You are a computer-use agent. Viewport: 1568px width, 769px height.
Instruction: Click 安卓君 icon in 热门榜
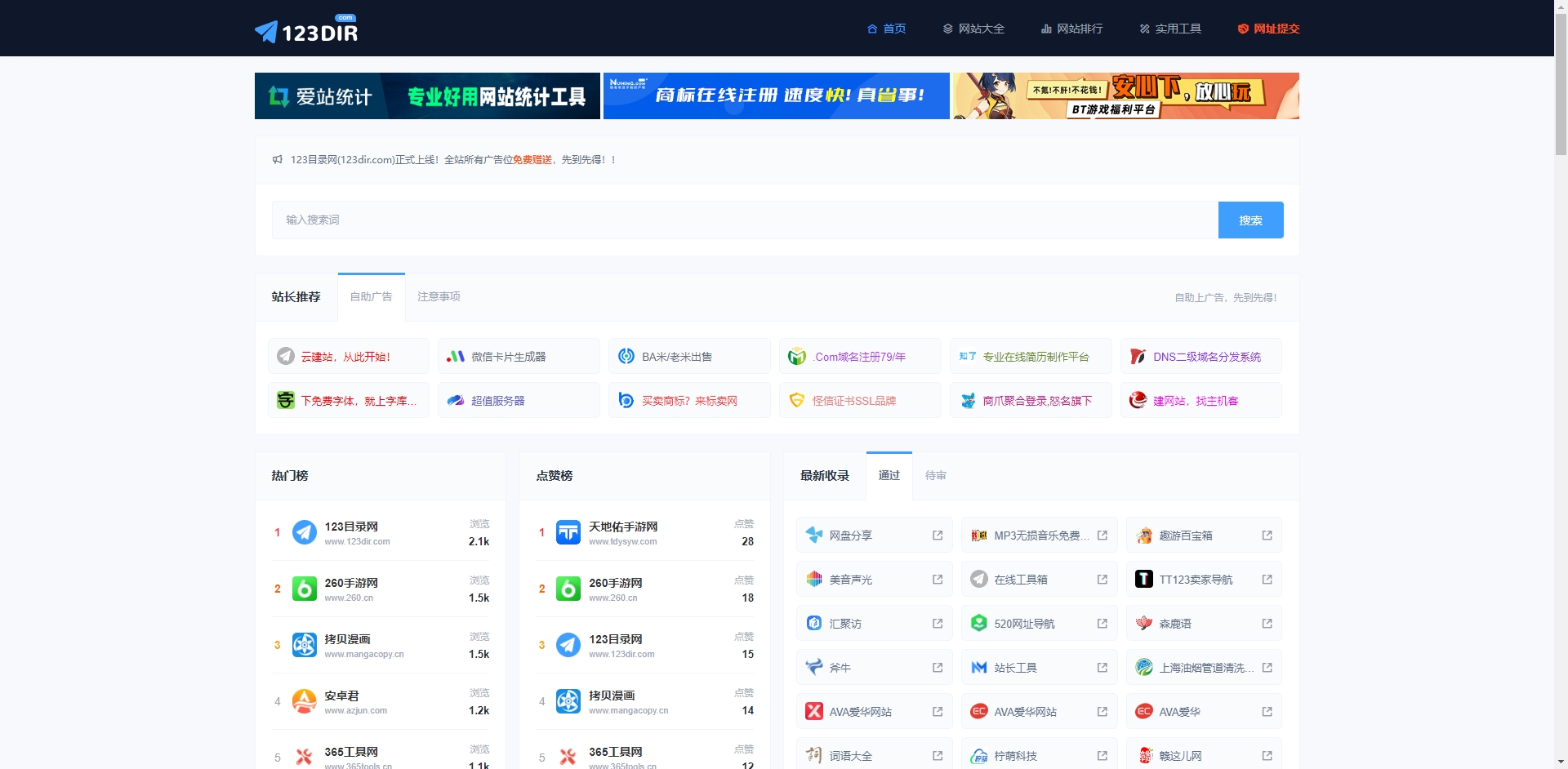click(x=305, y=701)
